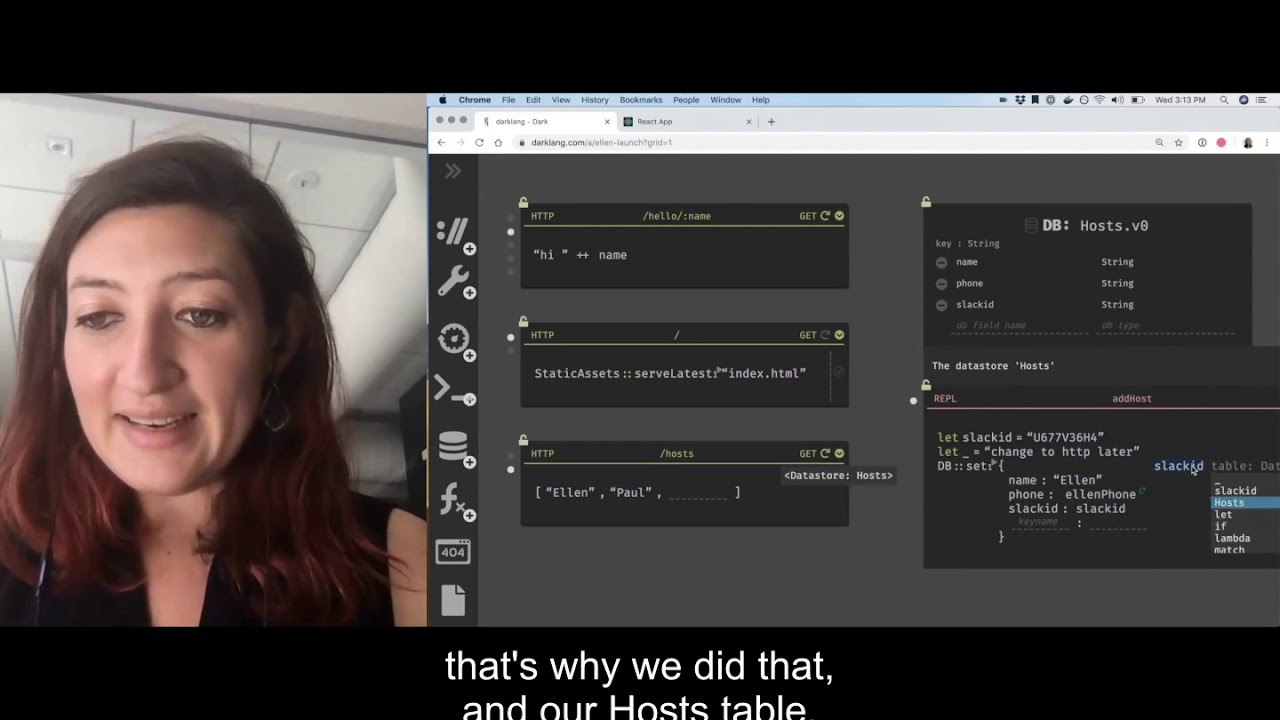This screenshot has height=720, width=1280.
Task: Click the darklang.com address bar
Action: pyautogui.click(x=850, y=143)
